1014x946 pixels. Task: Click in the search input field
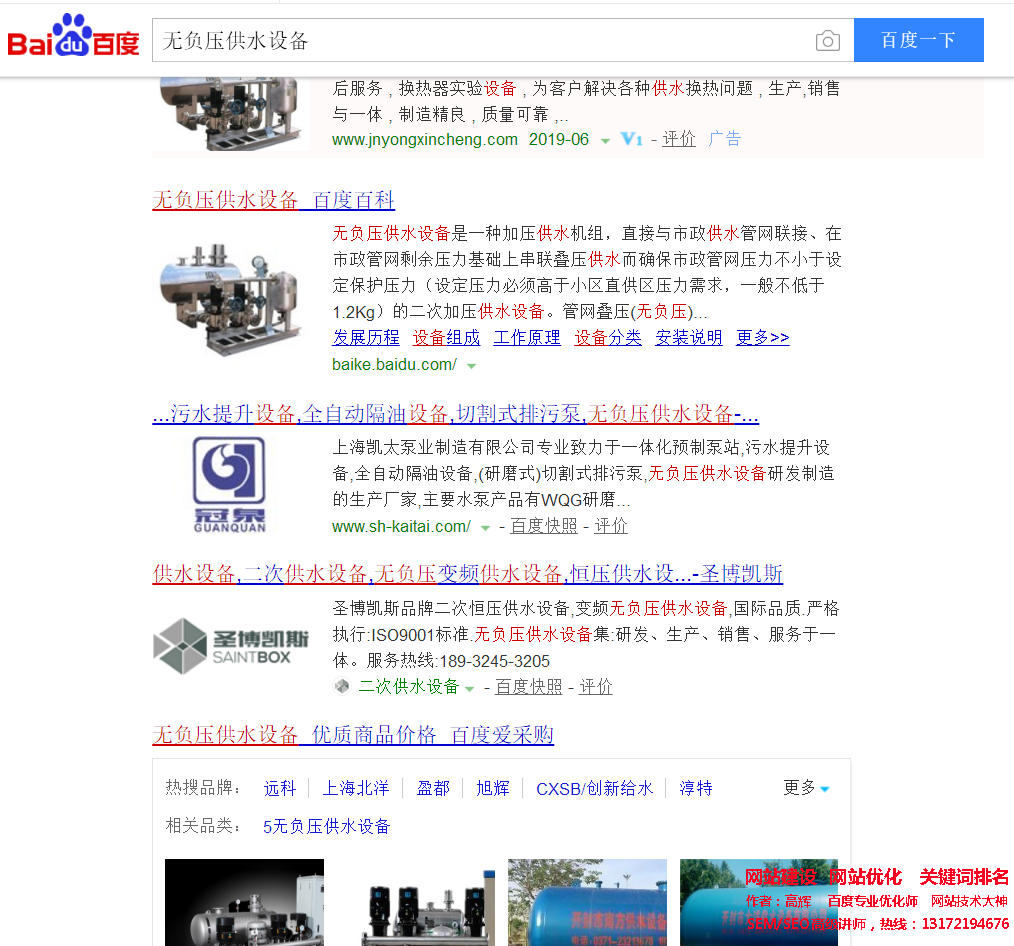point(480,41)
